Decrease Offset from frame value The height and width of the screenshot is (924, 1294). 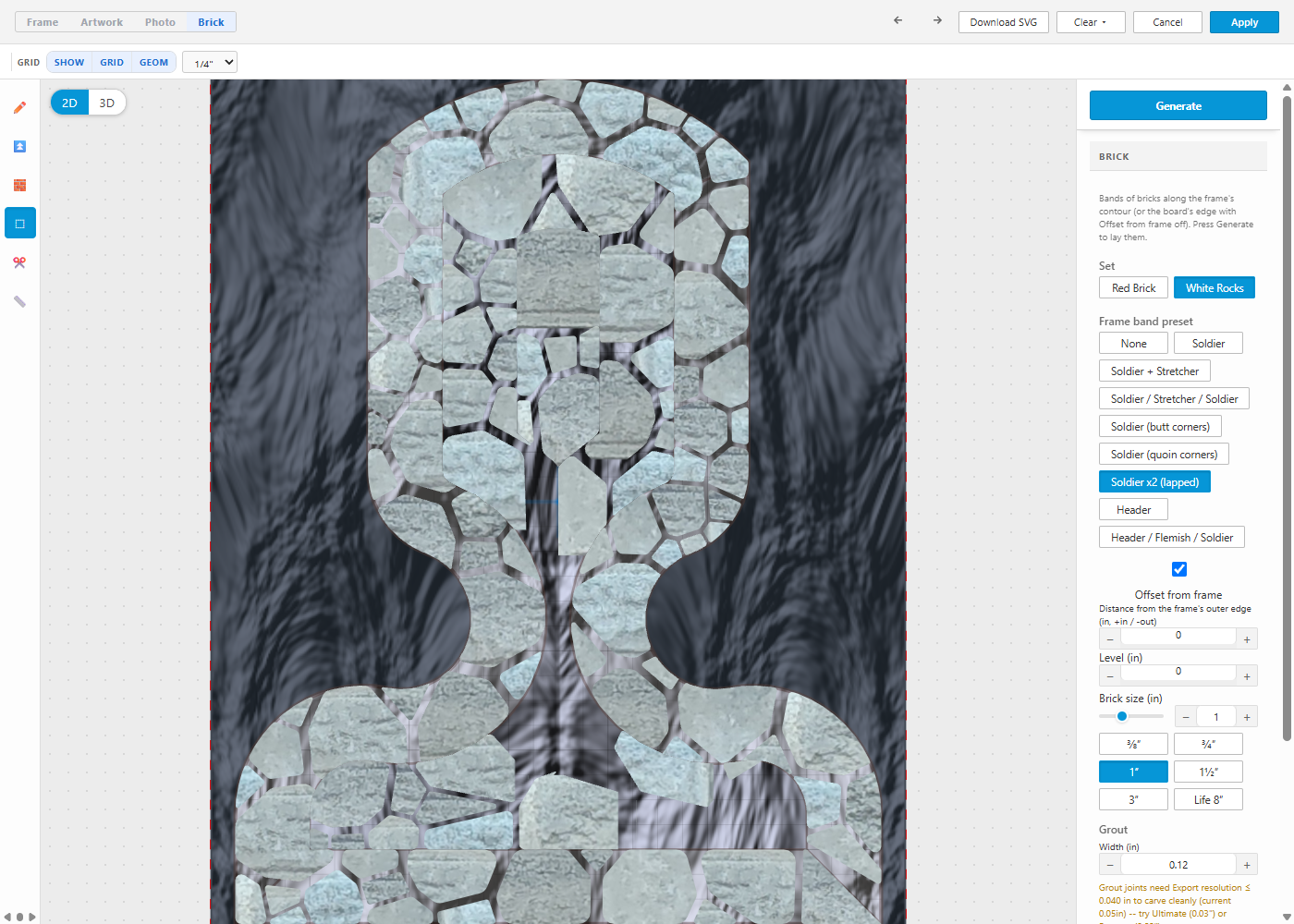click(x=1110, y=639)
